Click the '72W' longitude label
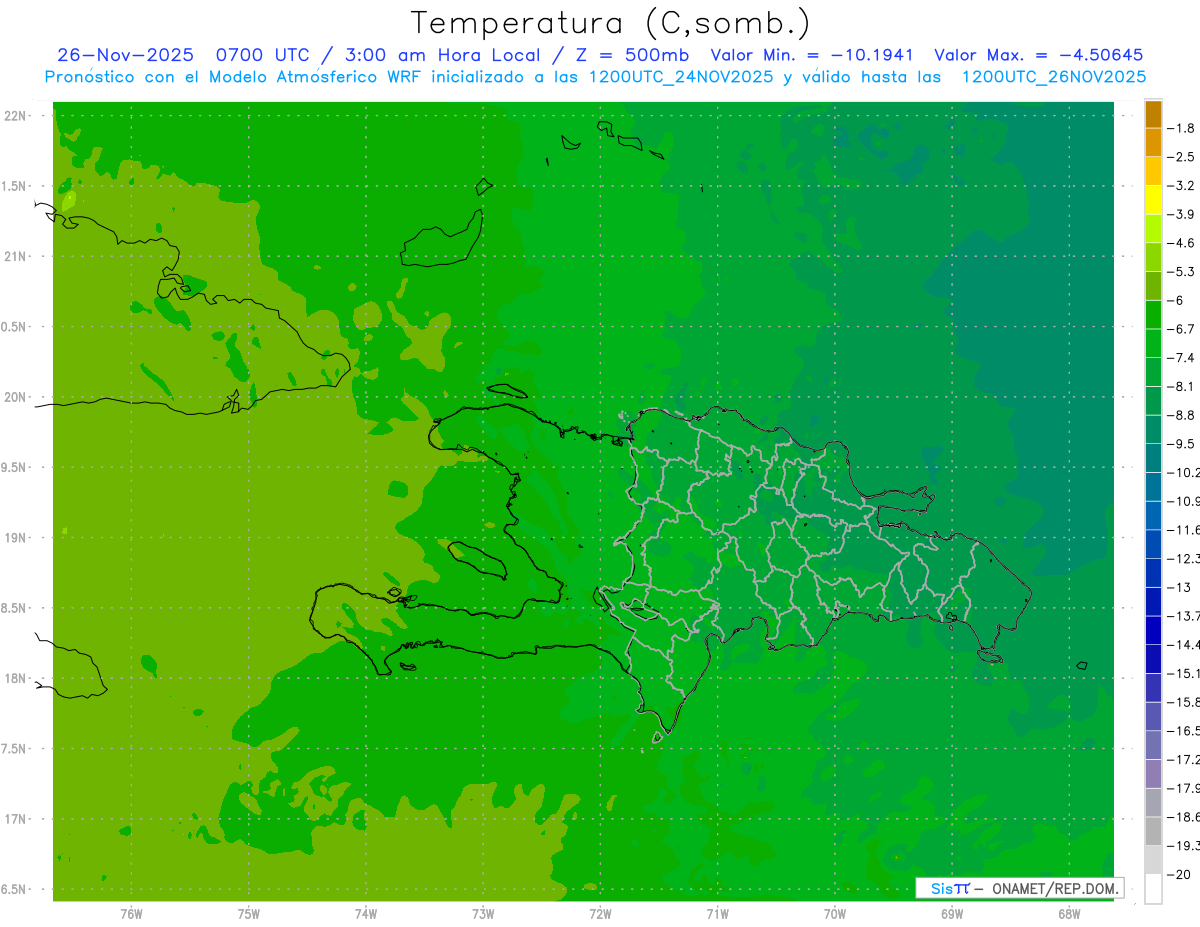This screenshot has height=927, width=1200. click(600, 913)
